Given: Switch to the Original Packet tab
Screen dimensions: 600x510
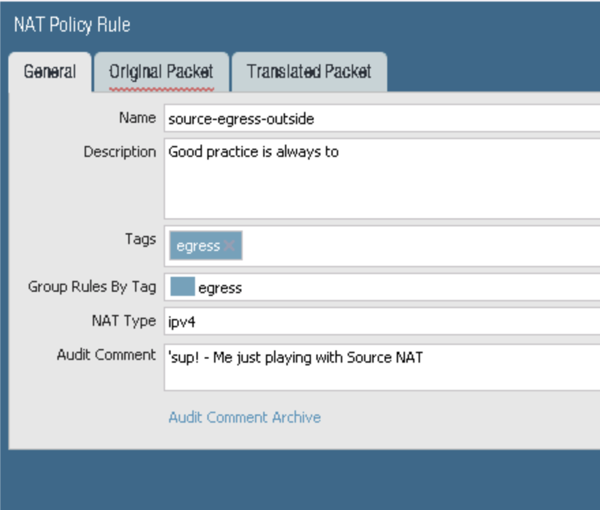Looking at the screenshot, I should click(x=162, y=72).
